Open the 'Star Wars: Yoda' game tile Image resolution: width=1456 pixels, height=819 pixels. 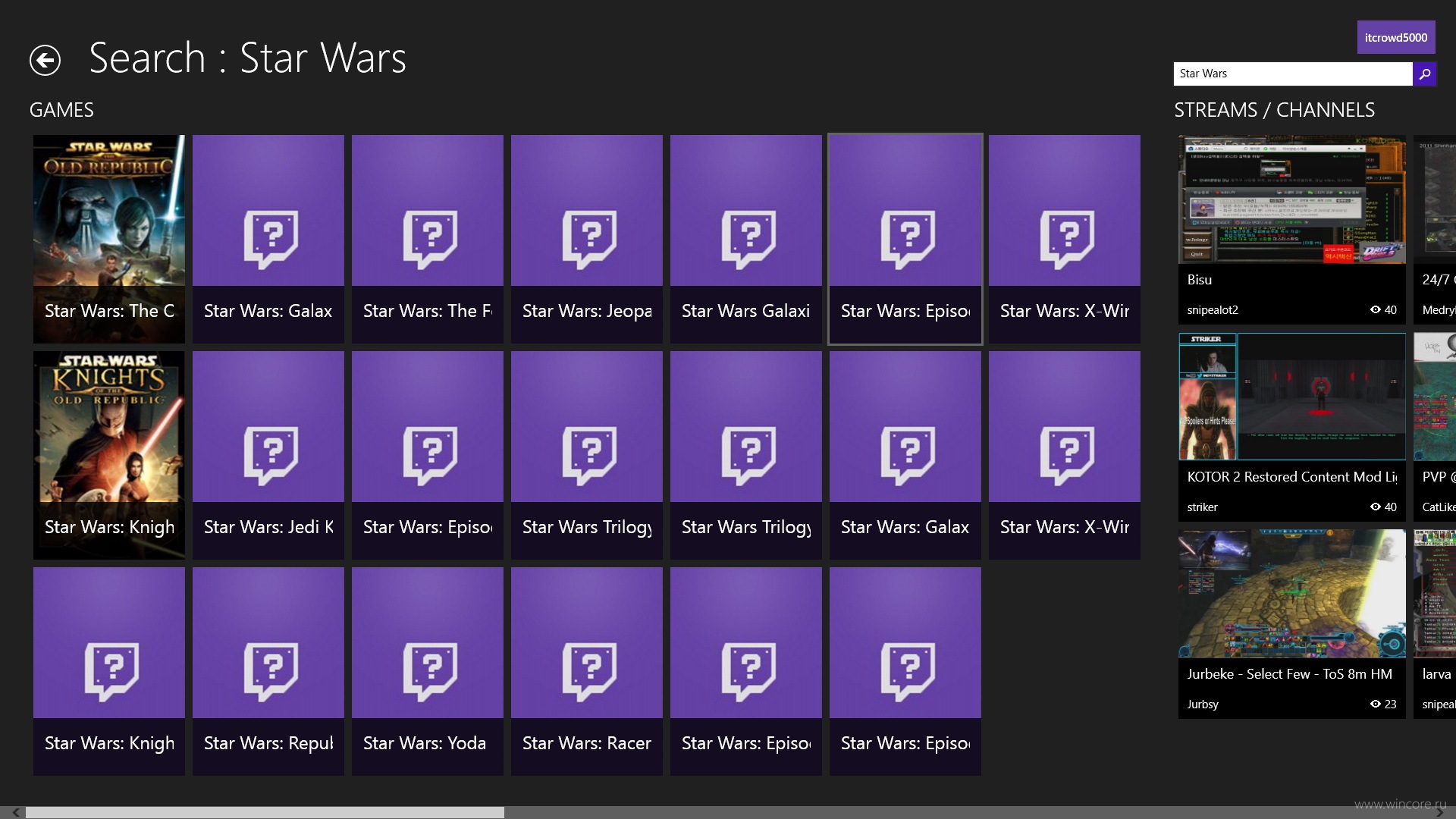[x=428, y=671]
